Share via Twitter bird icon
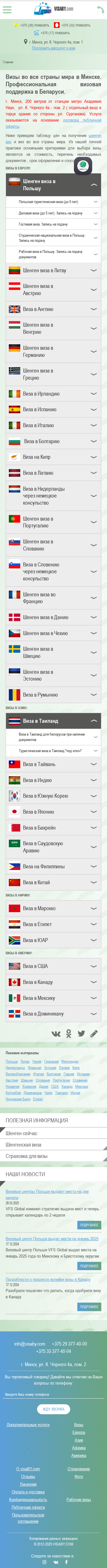The image size is (107, 1568). pos(81,1034)
